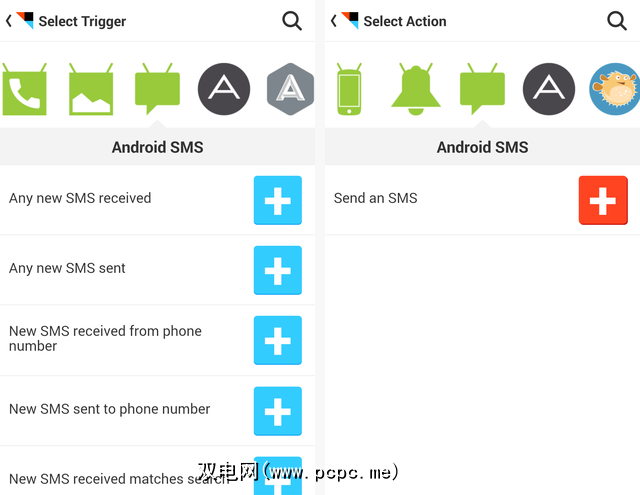Open search in Select Trigger screen
The image size is (640, 495).
pyautogui.click(x=292, y=21)
